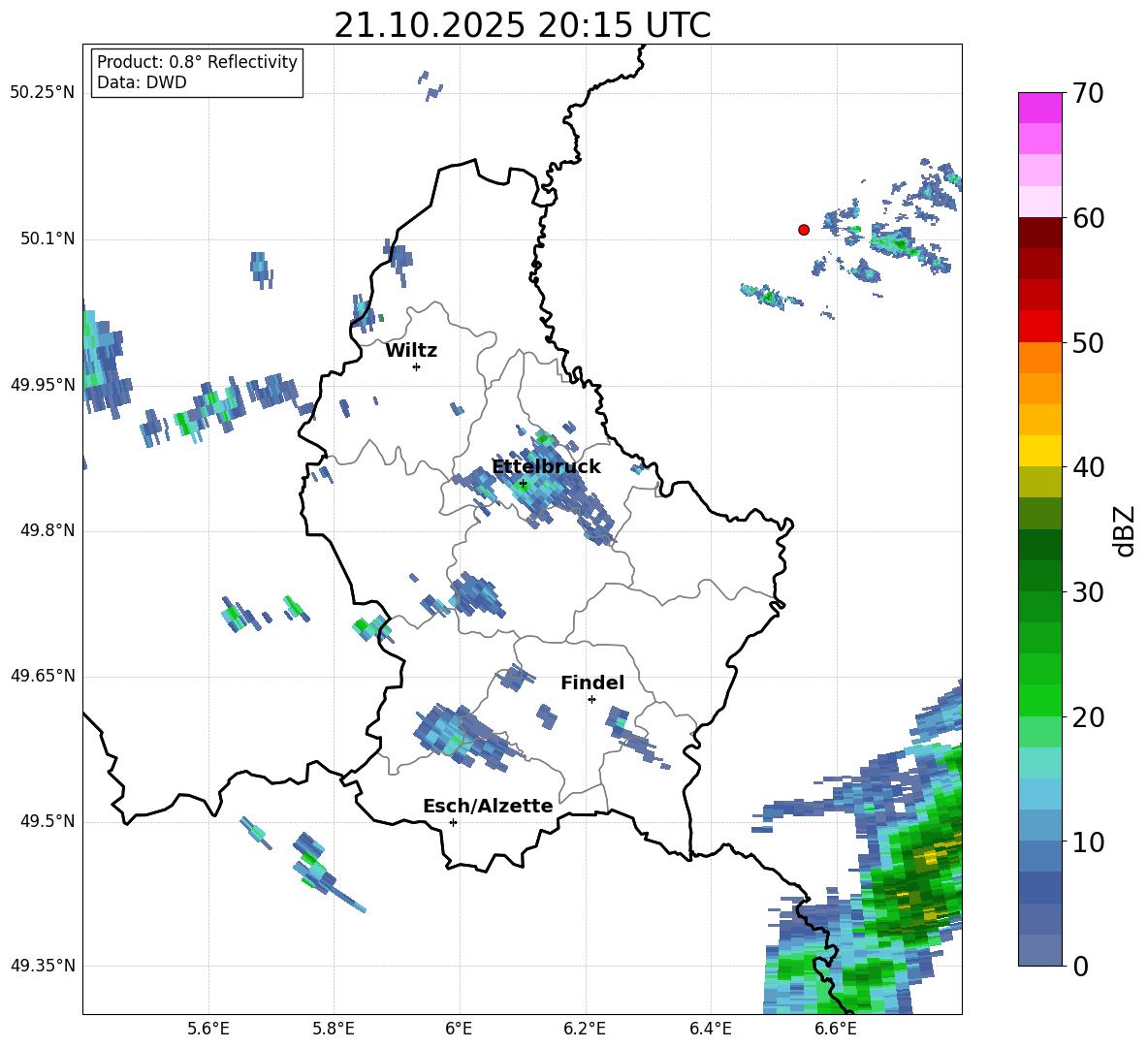Click the 50.25°N latitude label
Screen dimensions: 1148x1048
(43, 93)
